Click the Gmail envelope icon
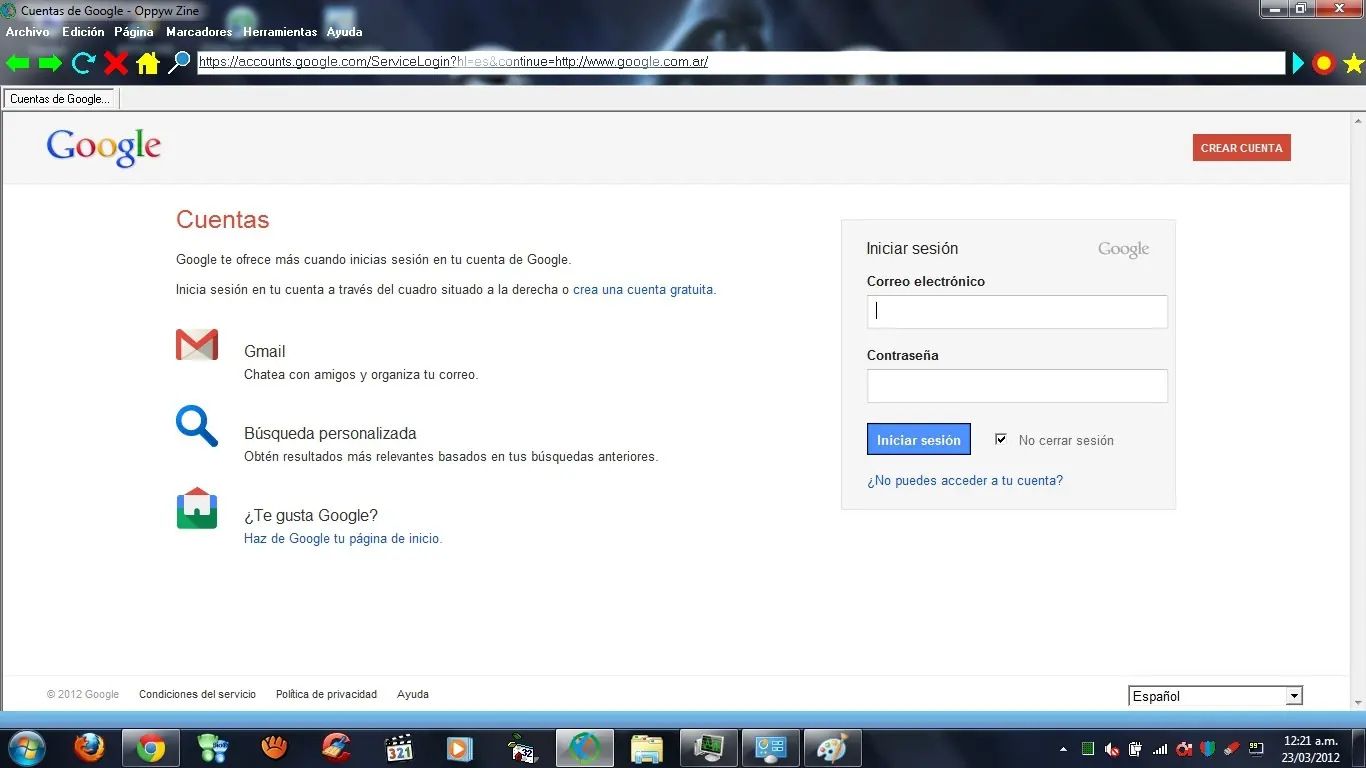 coord(197,345)
